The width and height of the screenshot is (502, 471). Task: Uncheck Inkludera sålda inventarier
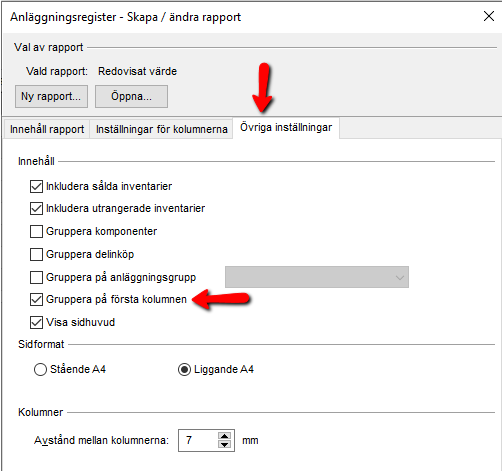click(x=36, y=186)
